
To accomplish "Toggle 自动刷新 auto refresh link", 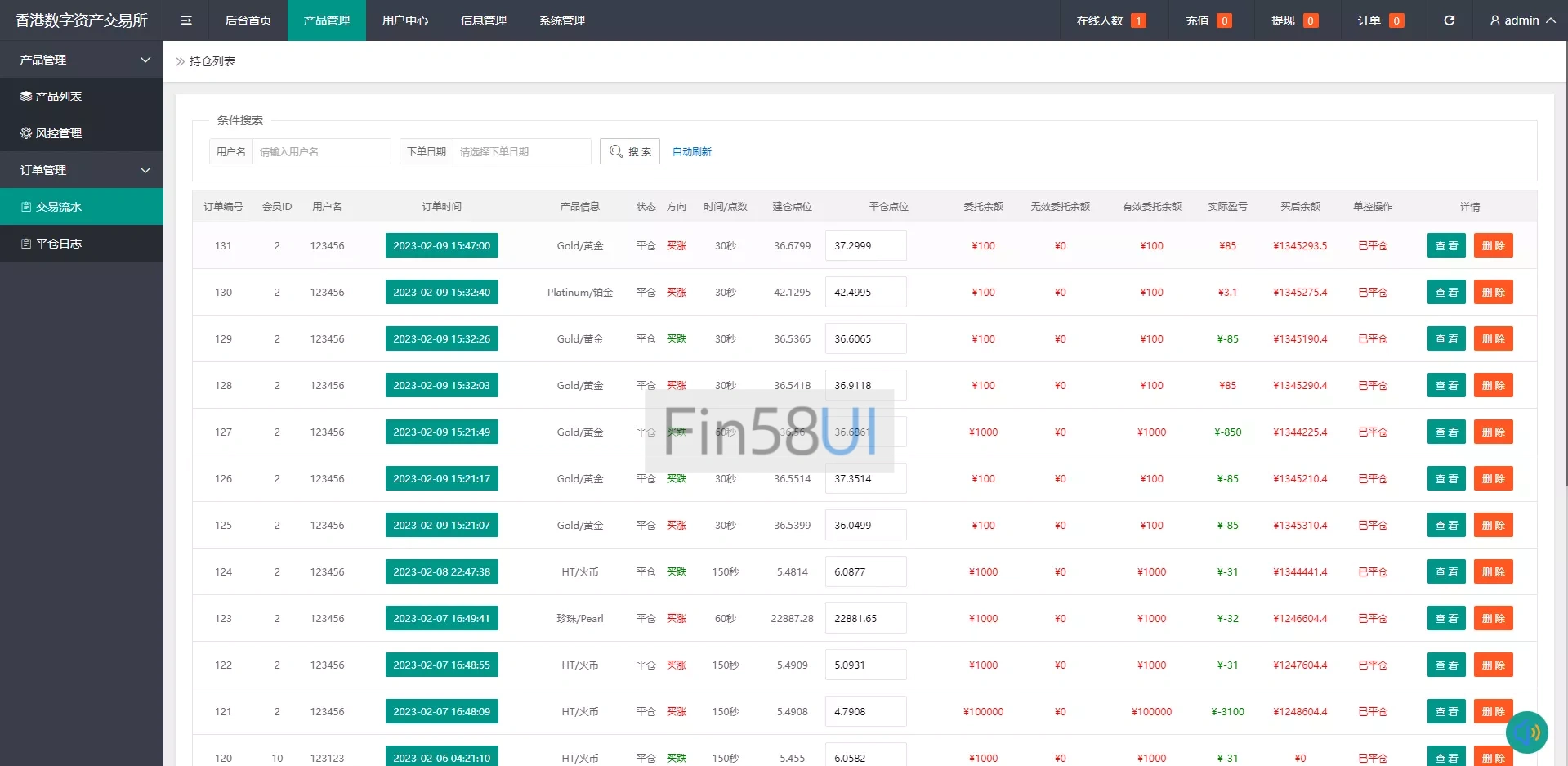I will (691, 152).
